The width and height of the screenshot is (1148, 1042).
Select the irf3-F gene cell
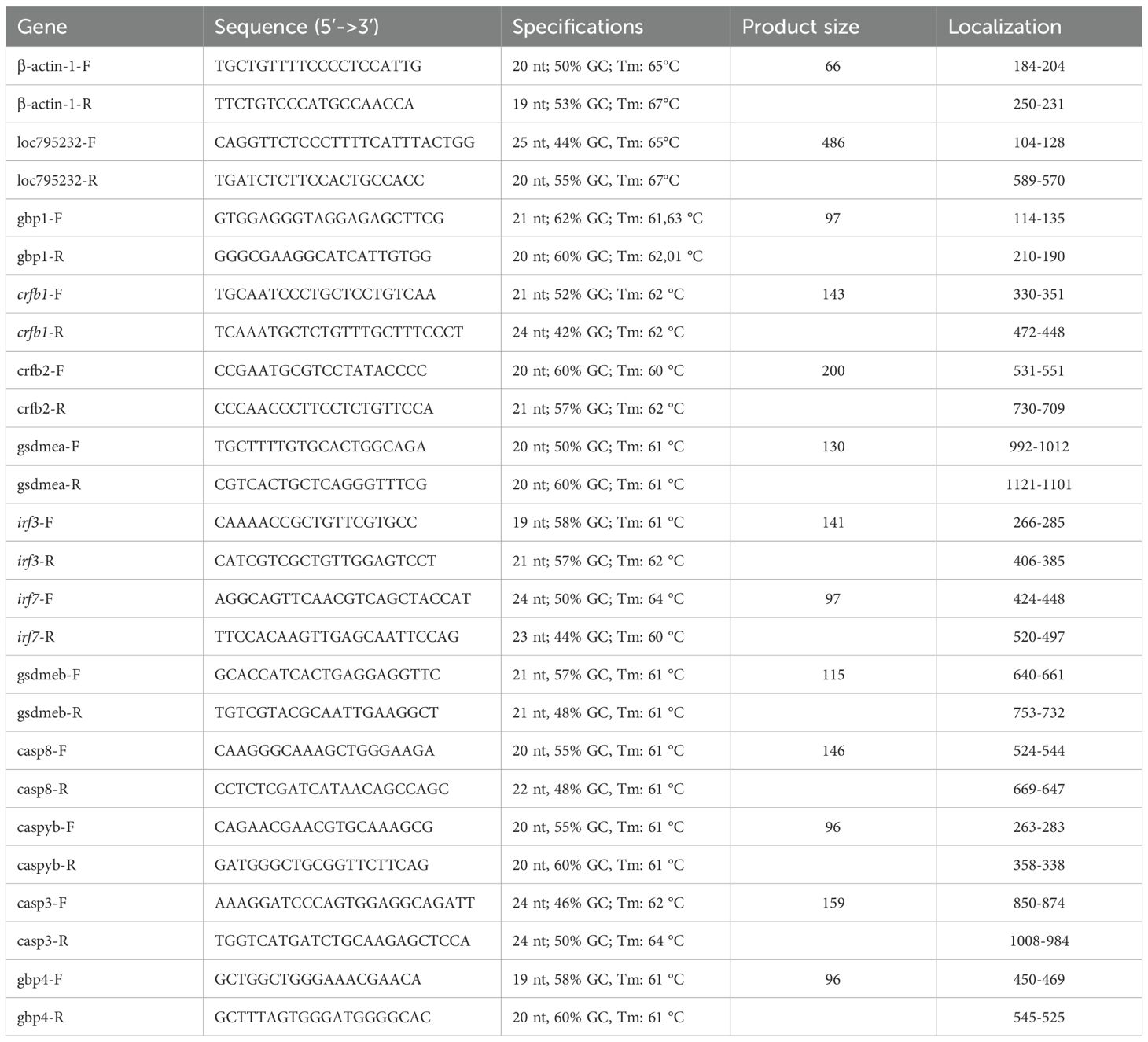click(x=35, y=522)
